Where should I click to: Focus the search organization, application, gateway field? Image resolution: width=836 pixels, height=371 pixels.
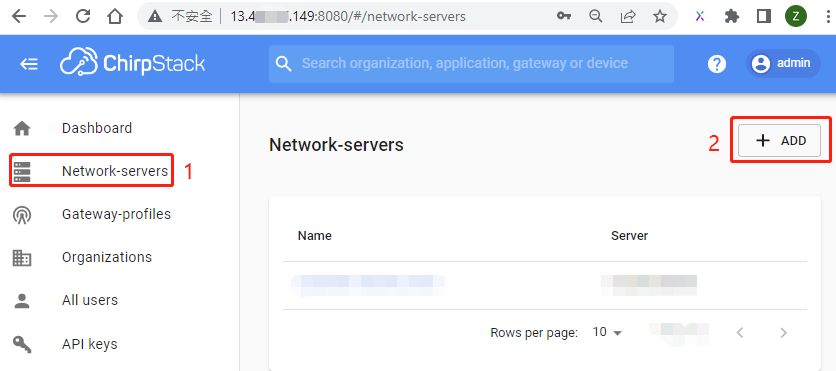[x=471, y=63]
